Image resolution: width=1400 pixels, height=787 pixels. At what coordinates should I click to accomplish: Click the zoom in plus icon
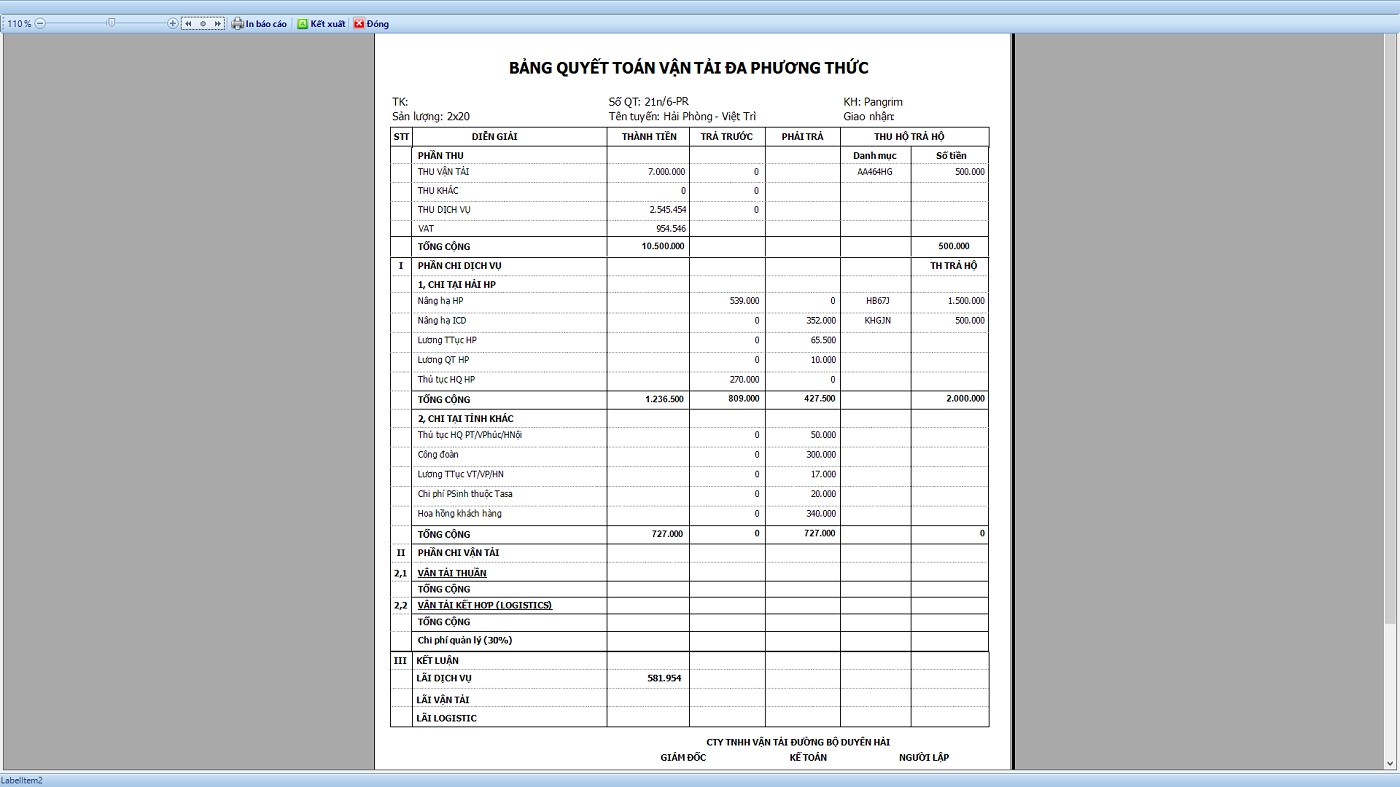[x=172, y=23]
